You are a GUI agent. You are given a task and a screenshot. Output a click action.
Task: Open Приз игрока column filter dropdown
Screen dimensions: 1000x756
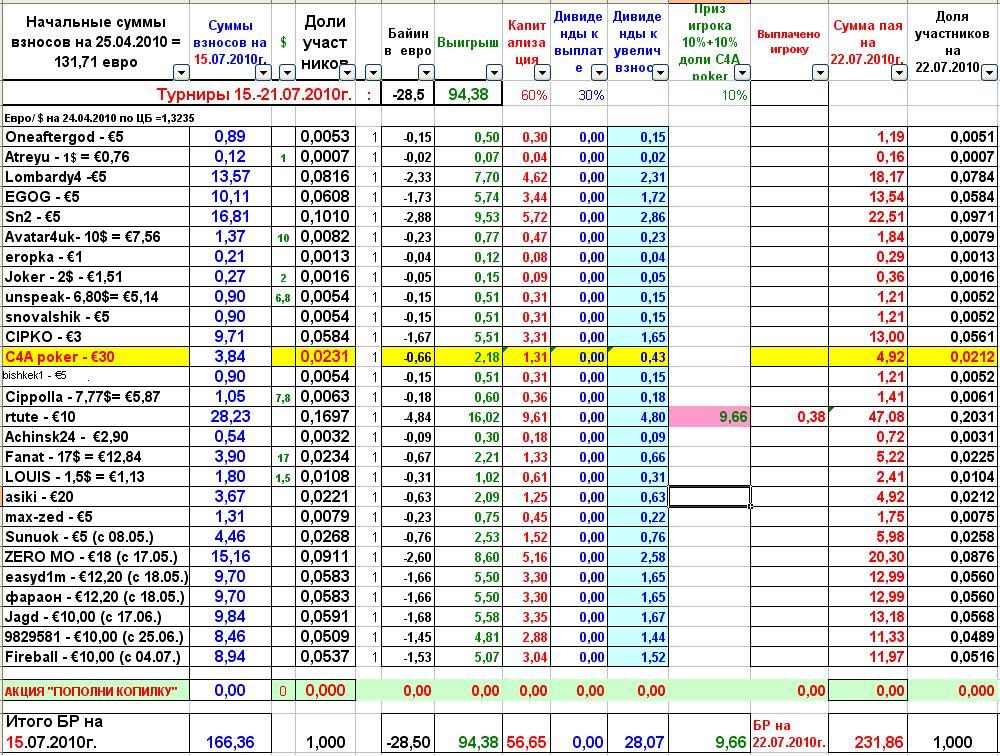point(742,73)
